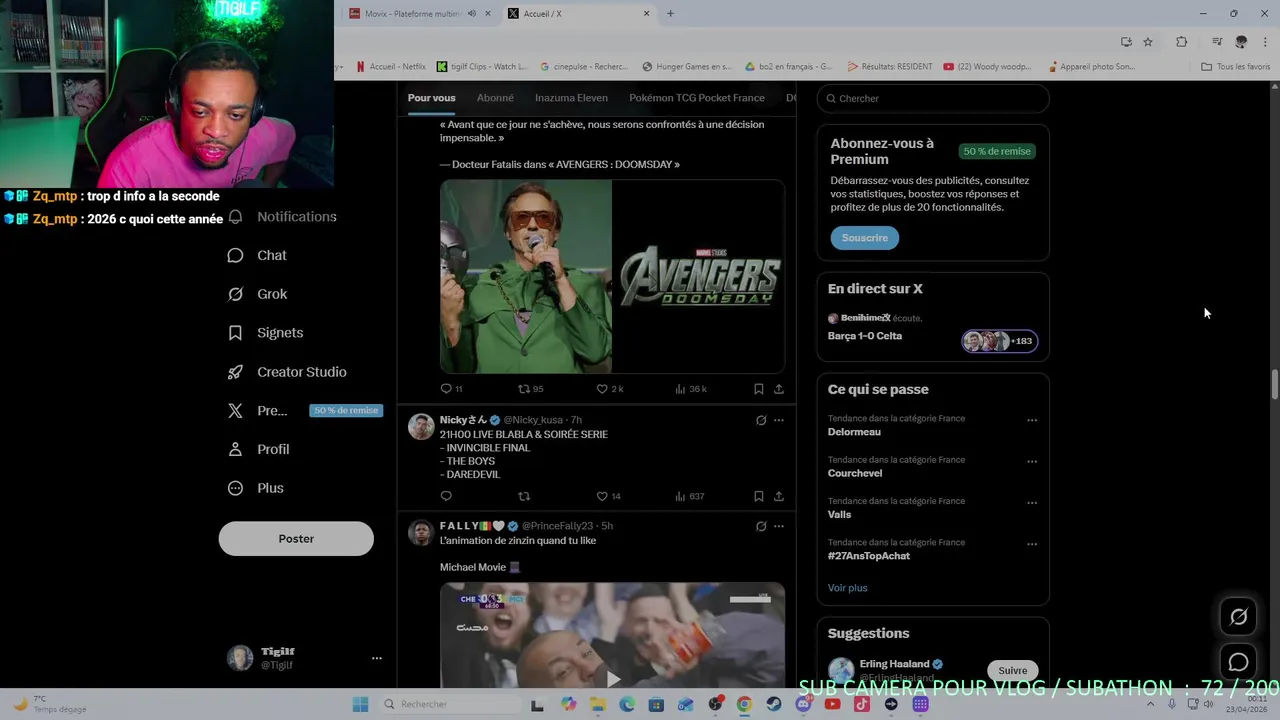This screenshot has height=720, width=1280.
Task: Like Nicky's post with 14 likes
Action: click(602, 496)
